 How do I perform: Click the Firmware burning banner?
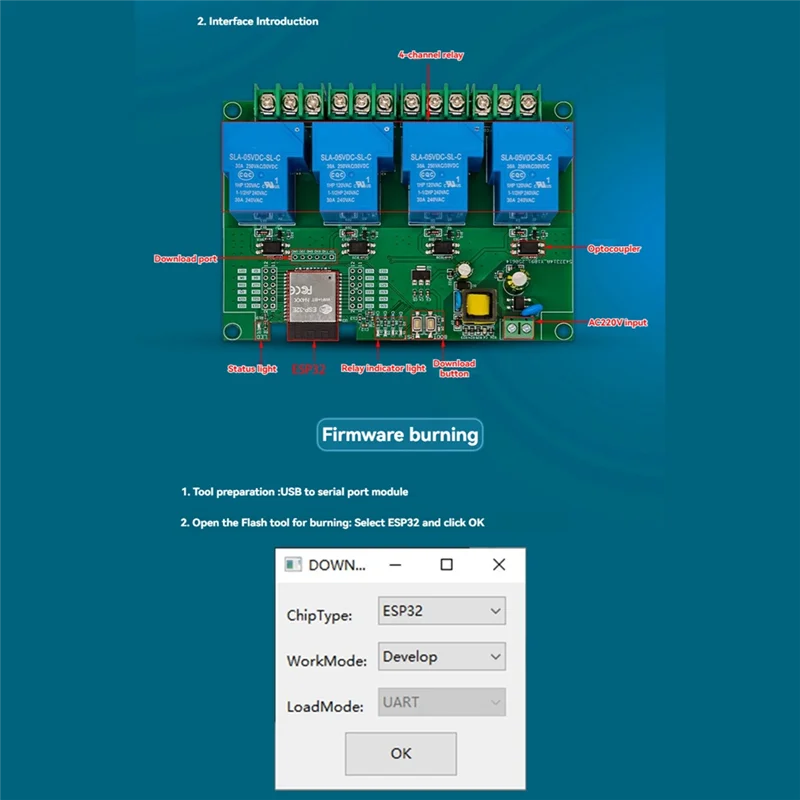click(x=400, y=434)
